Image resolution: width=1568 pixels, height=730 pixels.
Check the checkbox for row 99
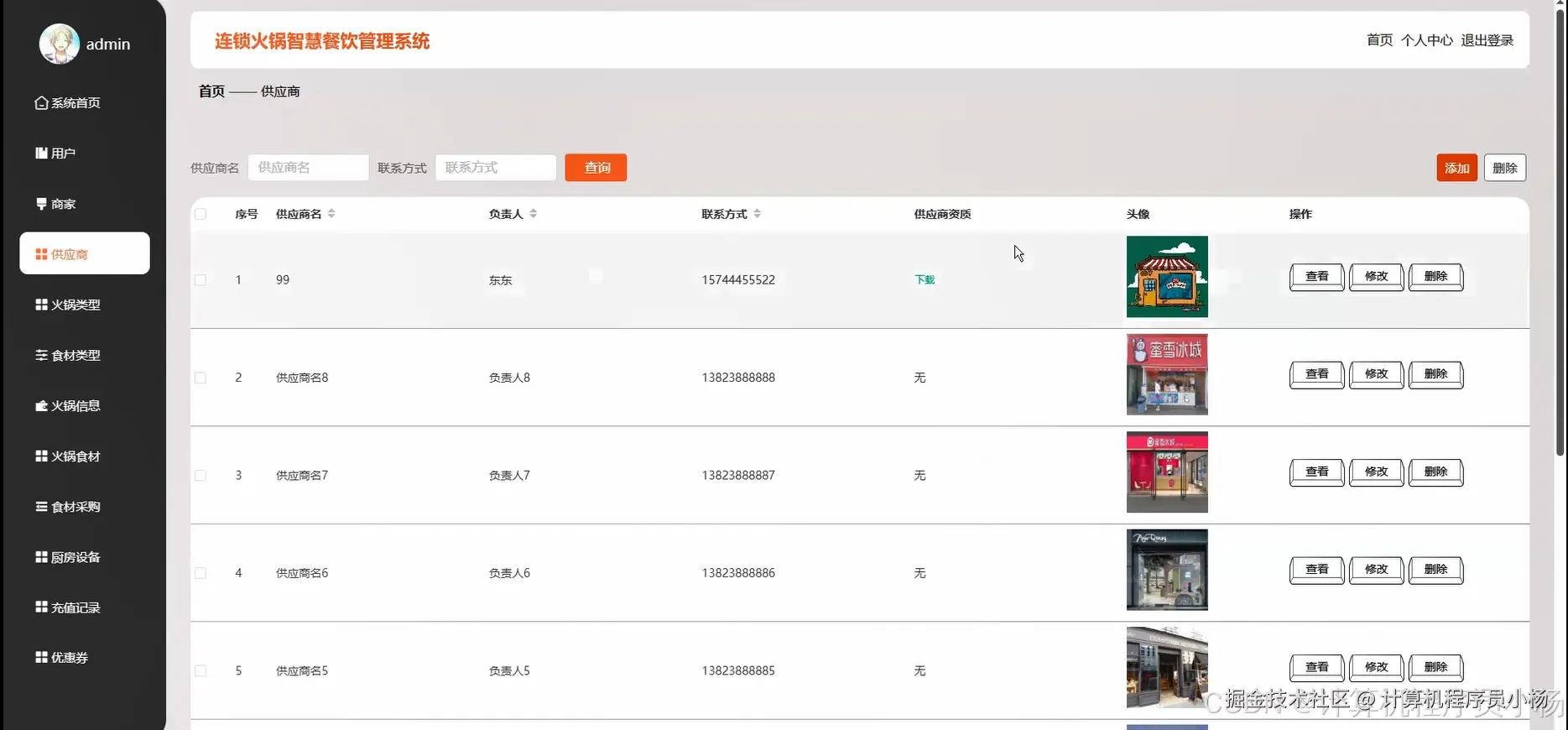pos(201,280)
